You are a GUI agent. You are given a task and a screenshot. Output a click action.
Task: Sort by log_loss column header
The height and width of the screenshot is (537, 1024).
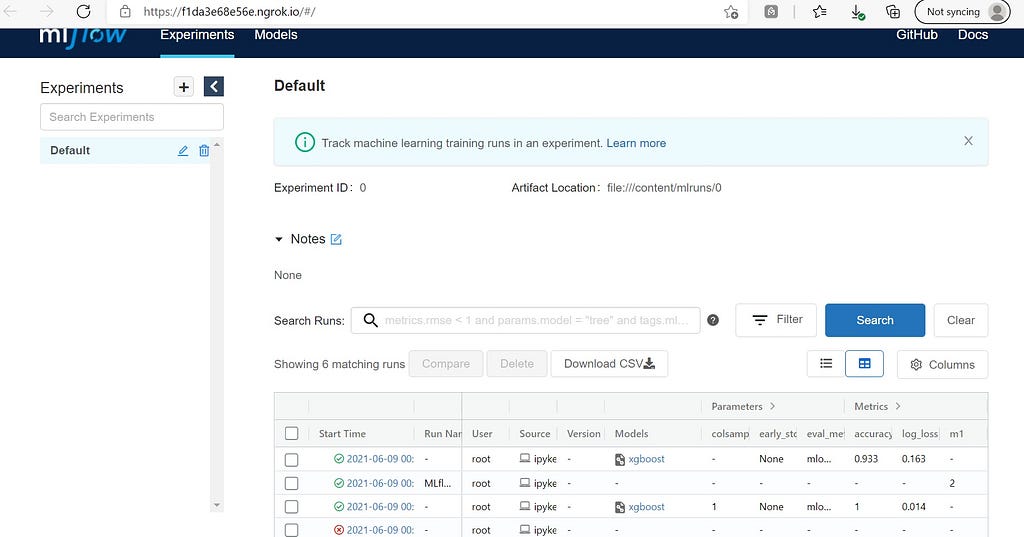pos(920,433)
